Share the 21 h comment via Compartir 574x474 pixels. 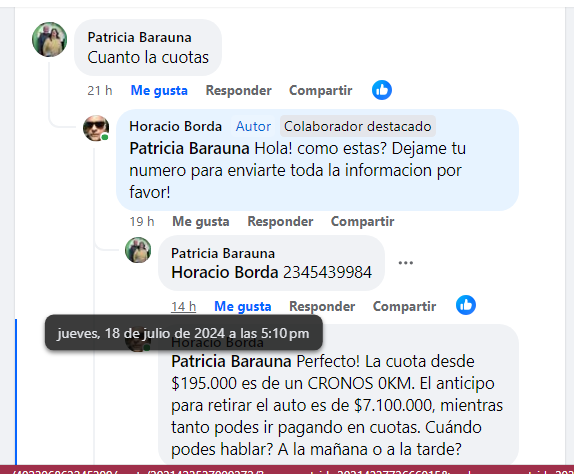(321, 90)
